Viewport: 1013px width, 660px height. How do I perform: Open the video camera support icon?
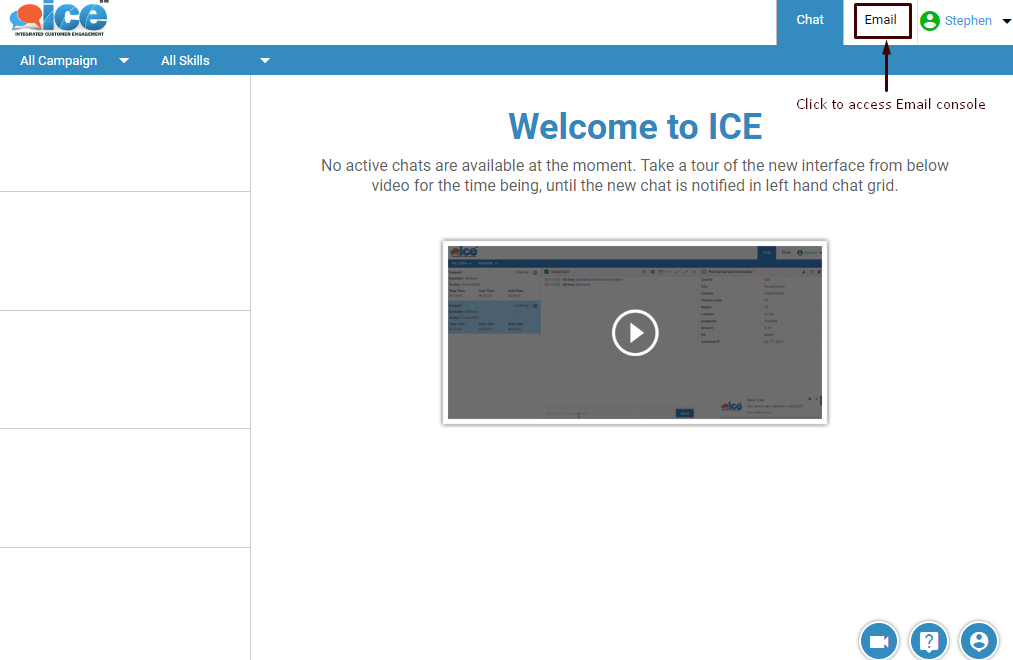click(878, 641)
